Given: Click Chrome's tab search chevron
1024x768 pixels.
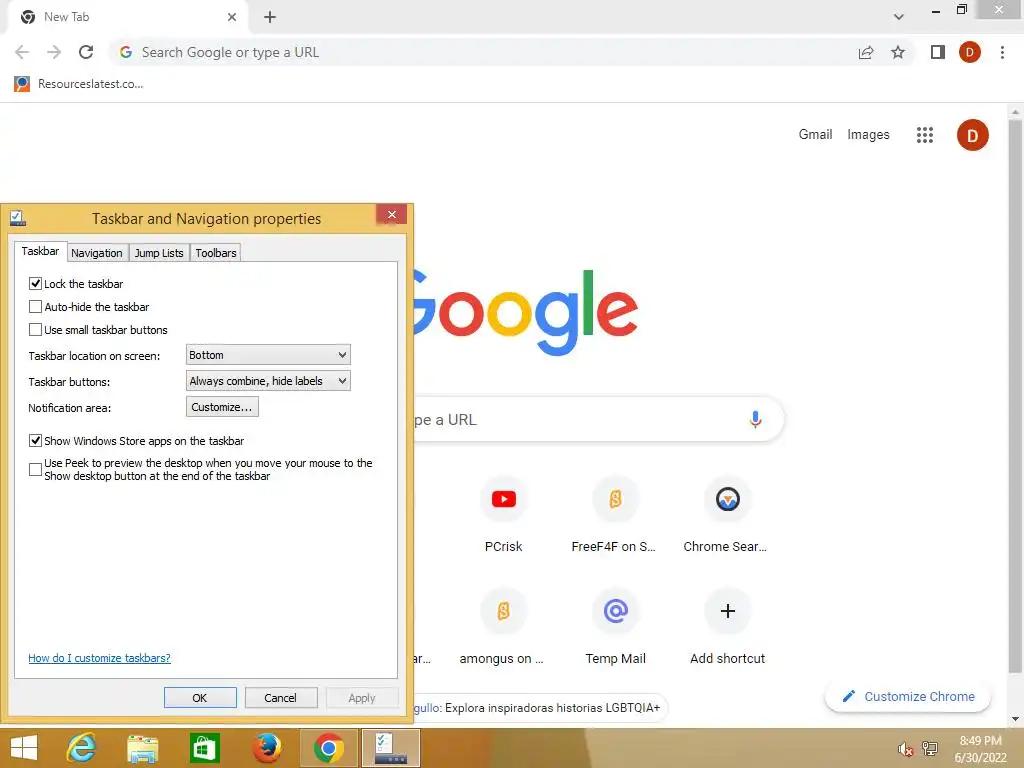Looking at the screenshot, I should pyautogui.click(x=899, y=17).
